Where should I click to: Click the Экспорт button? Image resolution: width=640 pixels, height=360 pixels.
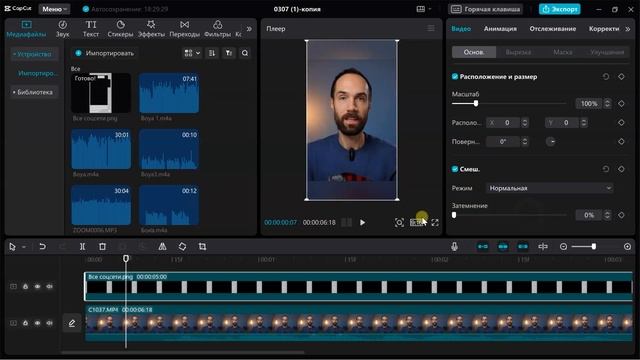coord(560,9)
